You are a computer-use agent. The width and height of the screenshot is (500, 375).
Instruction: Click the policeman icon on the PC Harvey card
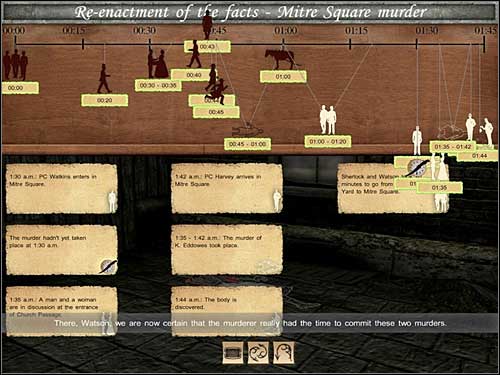277,201
